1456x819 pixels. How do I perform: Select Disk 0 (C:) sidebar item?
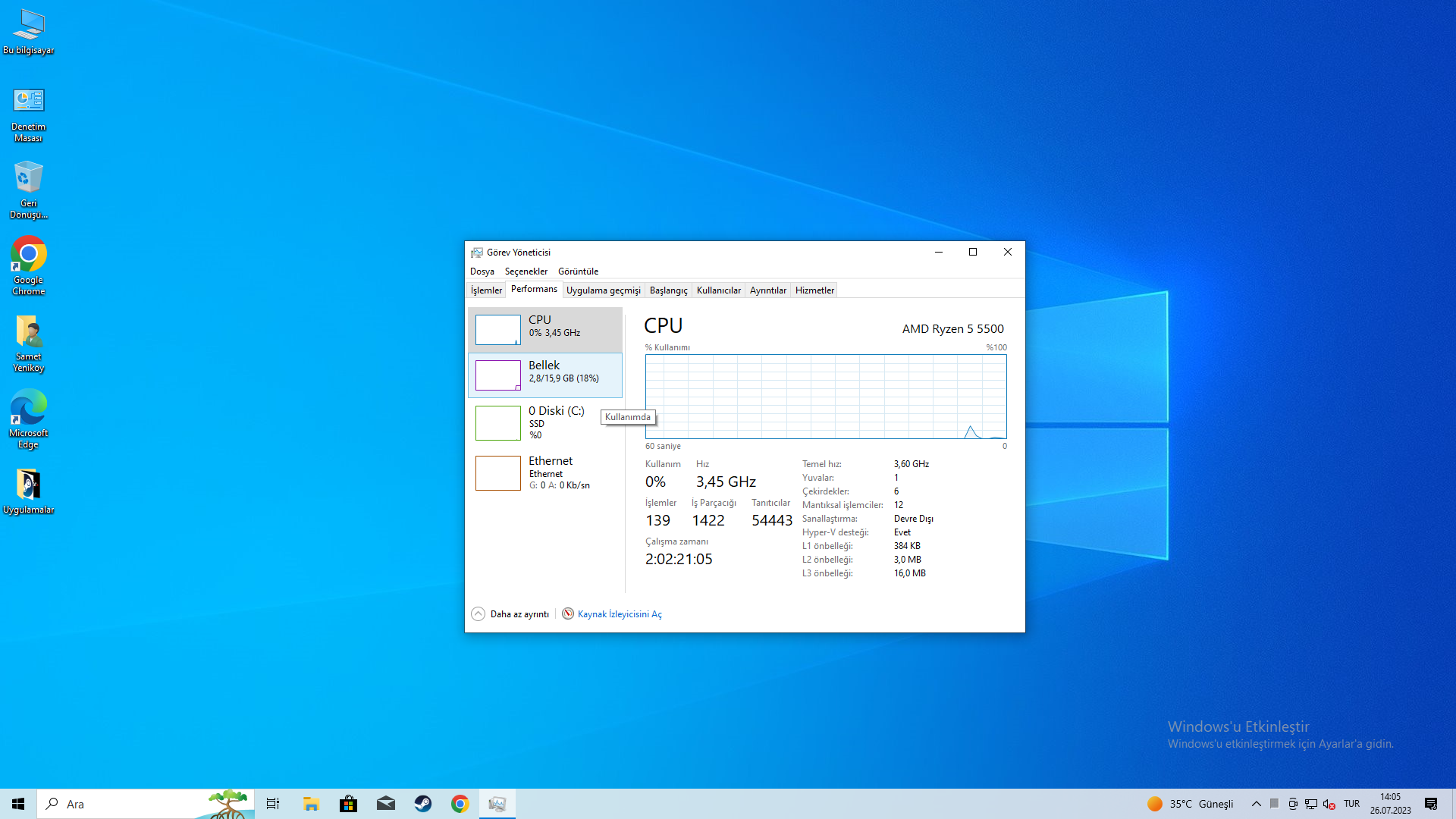(544, 422)
